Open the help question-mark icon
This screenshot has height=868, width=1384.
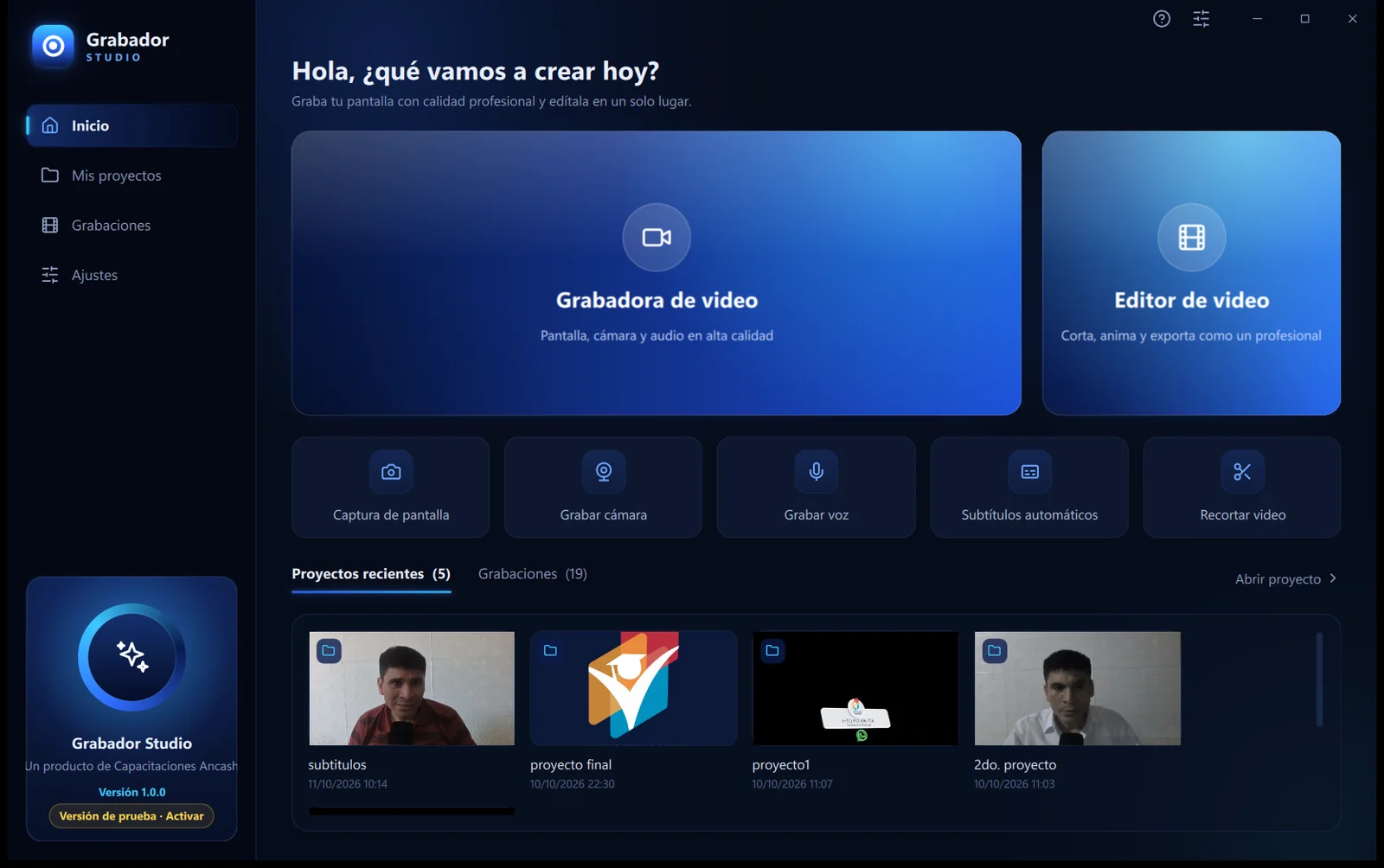click(1162, 19)
